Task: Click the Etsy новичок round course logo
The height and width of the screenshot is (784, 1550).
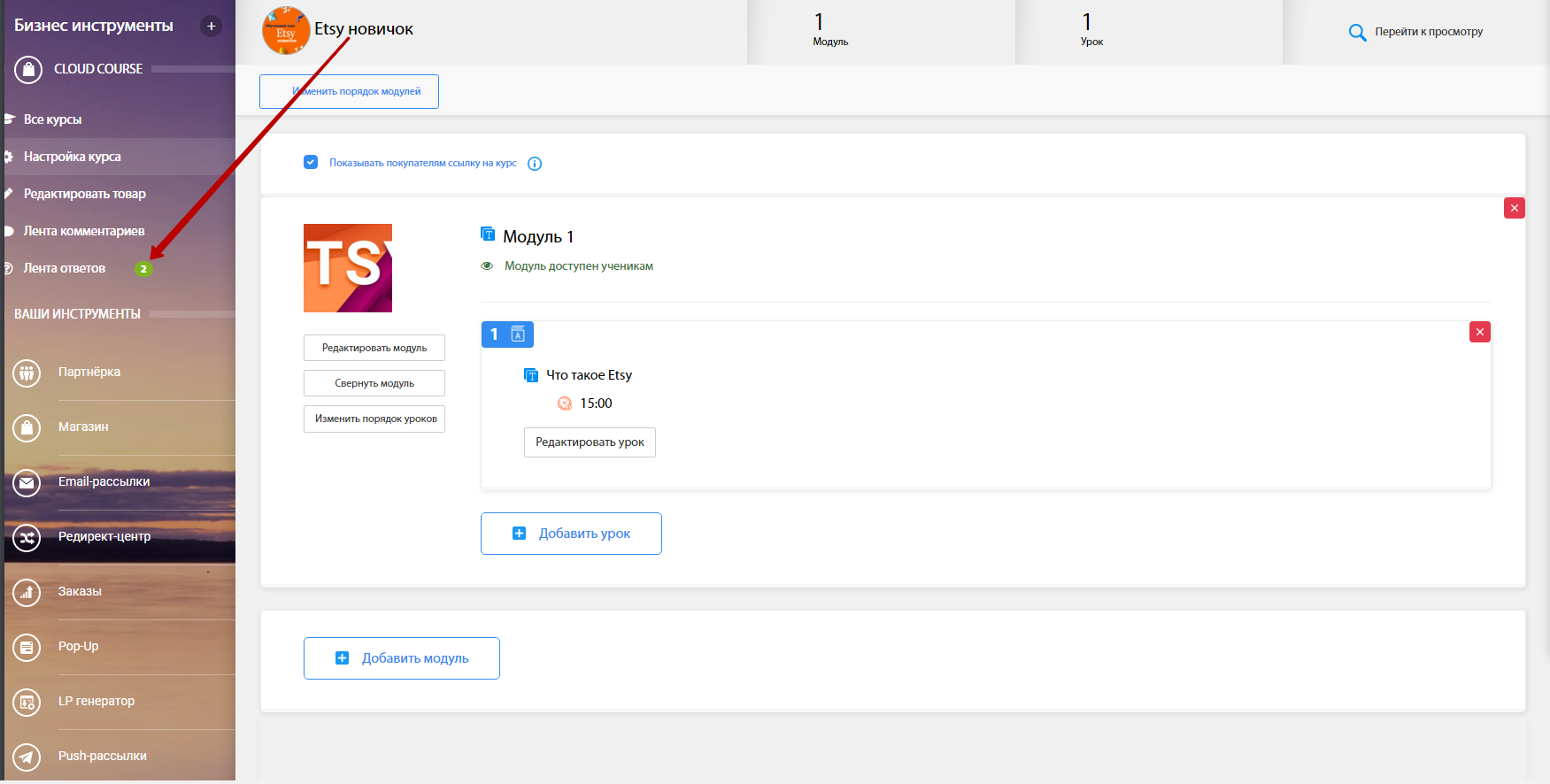Action: click(x=286, y=30)
